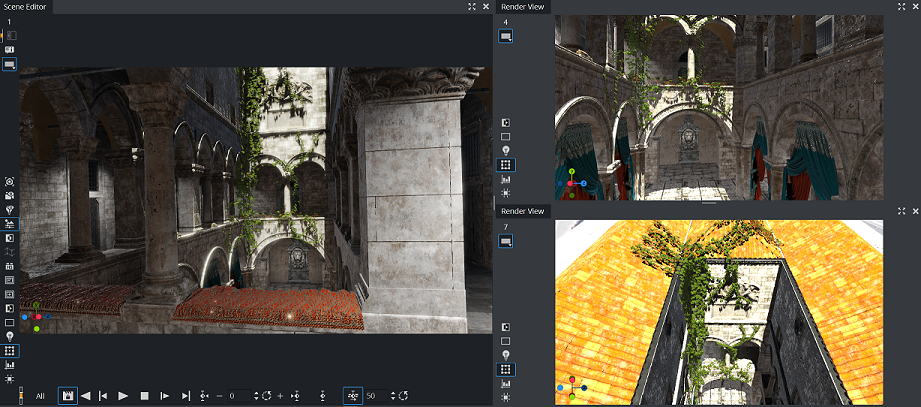The width and height of the screenshot is (921, 407).
Task: Click the reverse play arrow button
Action: coord(85,396)
